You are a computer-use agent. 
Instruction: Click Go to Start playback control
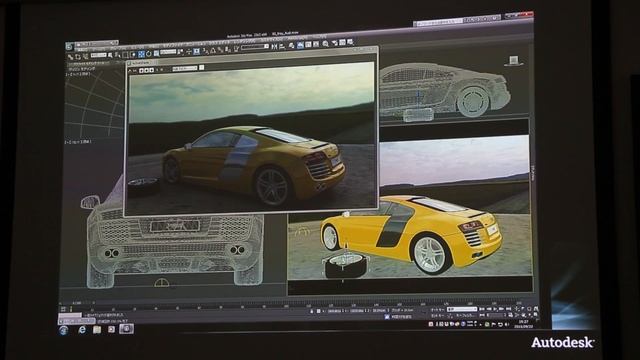pos(481,309)
